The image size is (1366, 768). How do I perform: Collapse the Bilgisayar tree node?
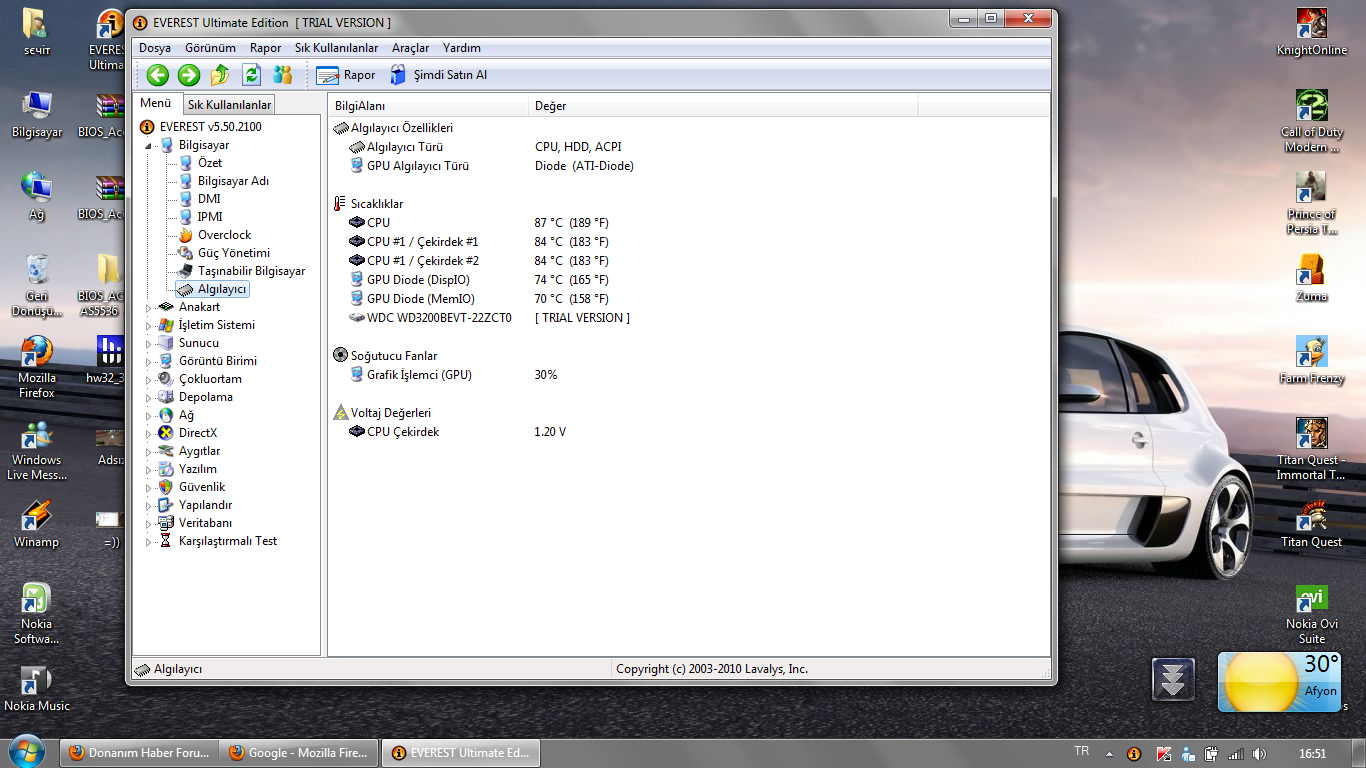[x=149, y=146]
